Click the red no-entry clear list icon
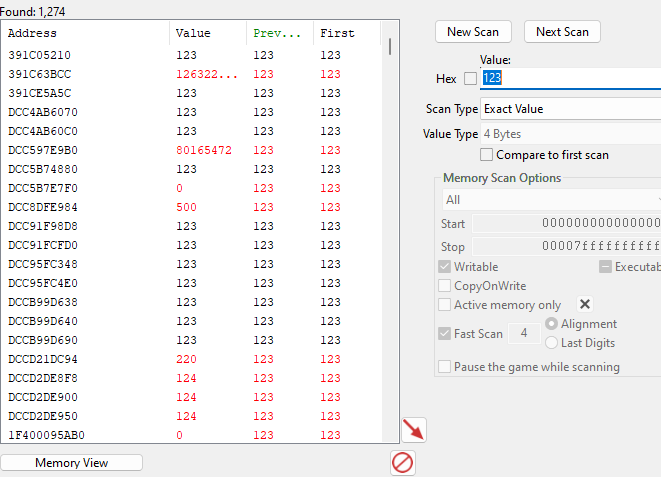661x477 pixels. (403, 462)
